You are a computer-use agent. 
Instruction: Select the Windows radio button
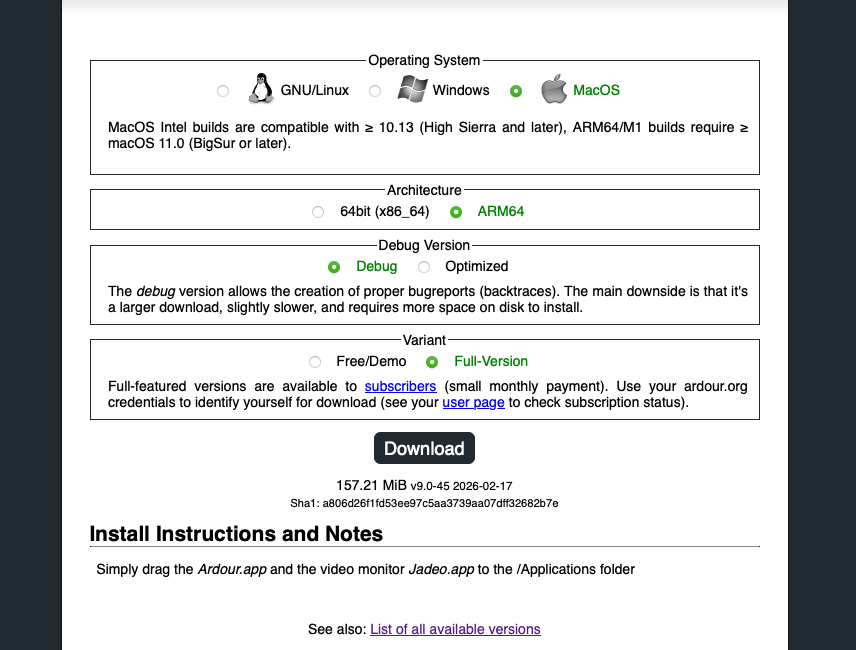click(x=375, y=91)
